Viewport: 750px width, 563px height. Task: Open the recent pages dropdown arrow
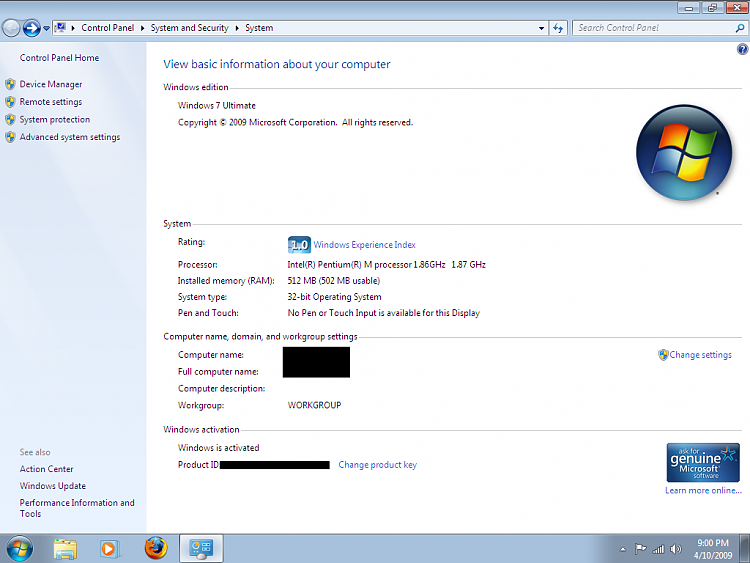(46, 28)
